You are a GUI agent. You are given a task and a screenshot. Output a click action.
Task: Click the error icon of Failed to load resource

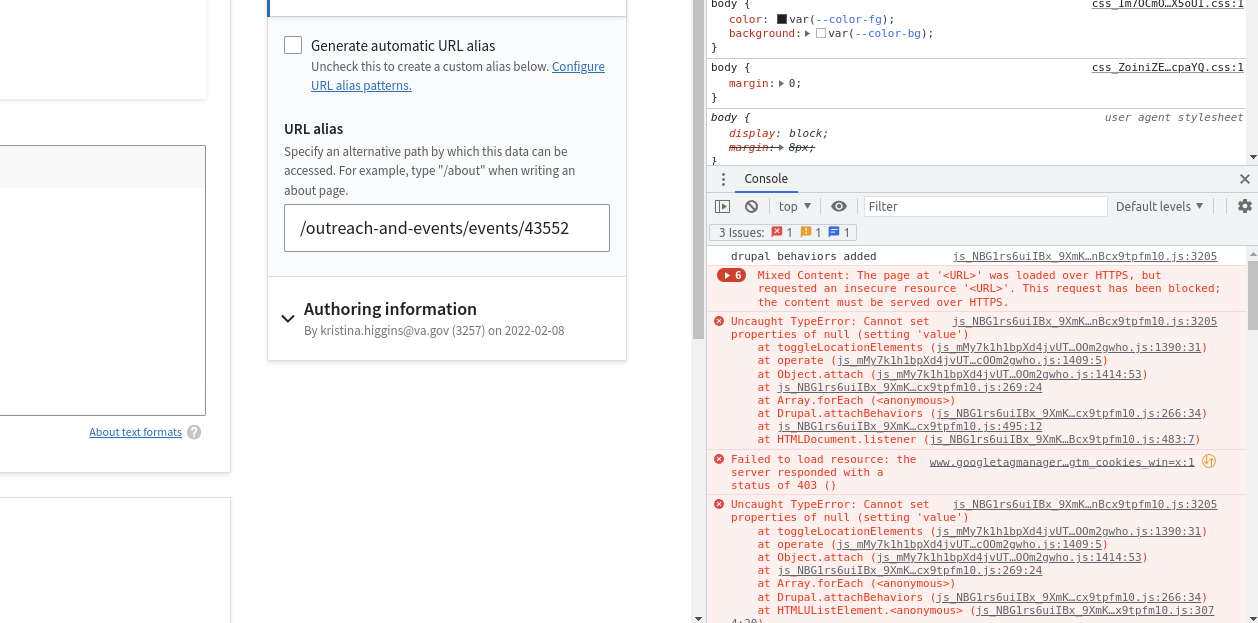[719, 459]
